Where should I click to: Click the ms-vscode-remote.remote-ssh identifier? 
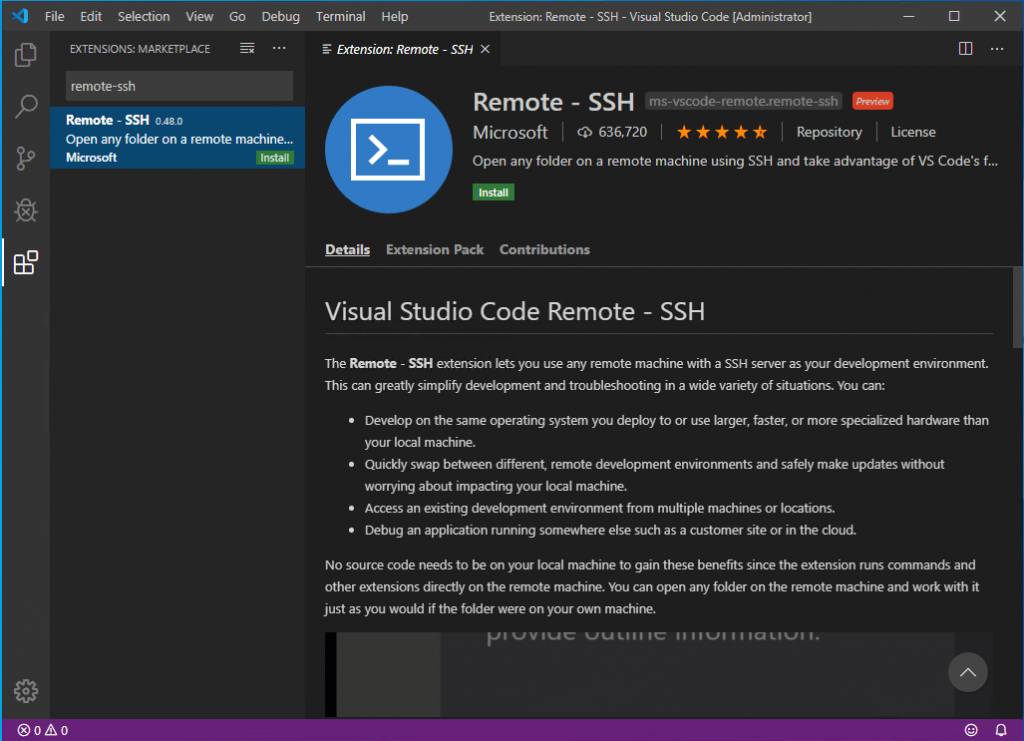tap(743, 101)
